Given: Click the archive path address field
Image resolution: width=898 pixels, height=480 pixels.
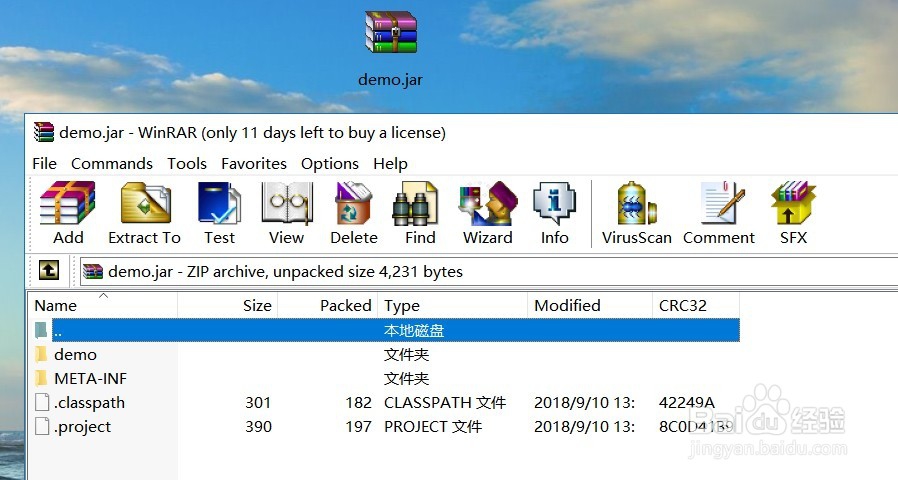Looking at the screenshot, I should [x=489, y=272].
